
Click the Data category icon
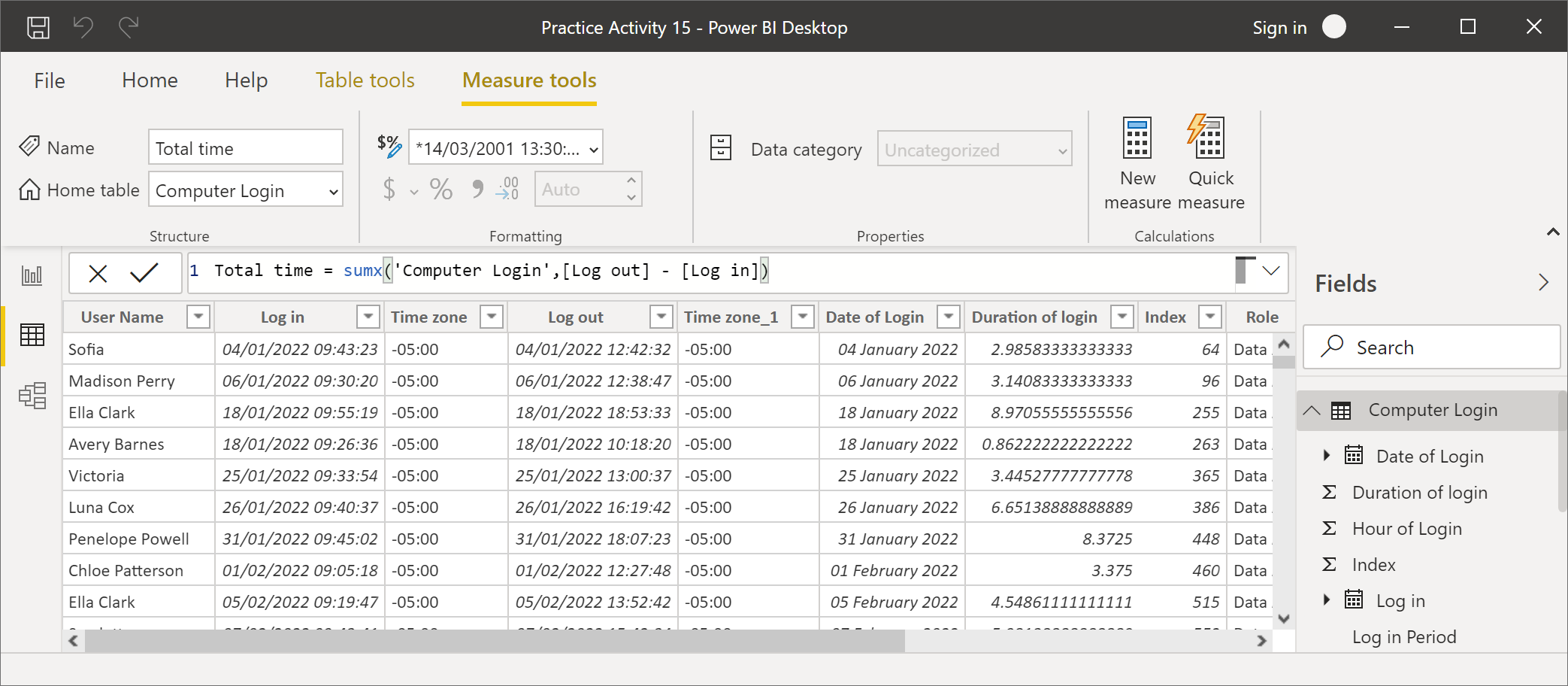pyautogui.click(x=721, y=147)
